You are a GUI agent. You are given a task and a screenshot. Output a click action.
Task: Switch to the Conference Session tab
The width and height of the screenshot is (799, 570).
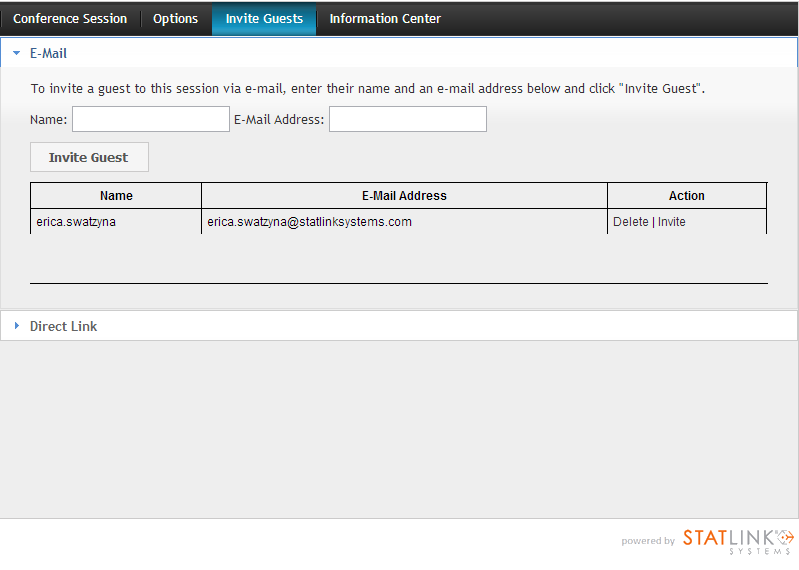tap(70, 19)
